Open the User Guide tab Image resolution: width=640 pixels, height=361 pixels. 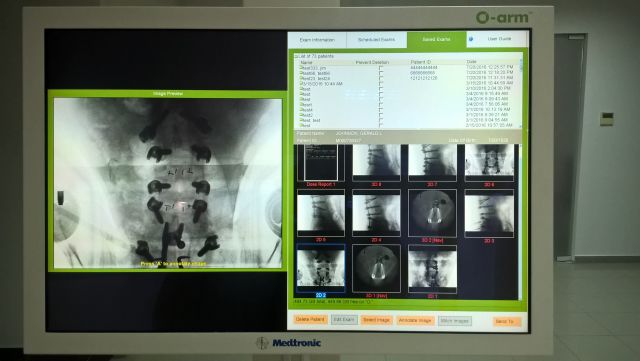click(x=499, y=39)
